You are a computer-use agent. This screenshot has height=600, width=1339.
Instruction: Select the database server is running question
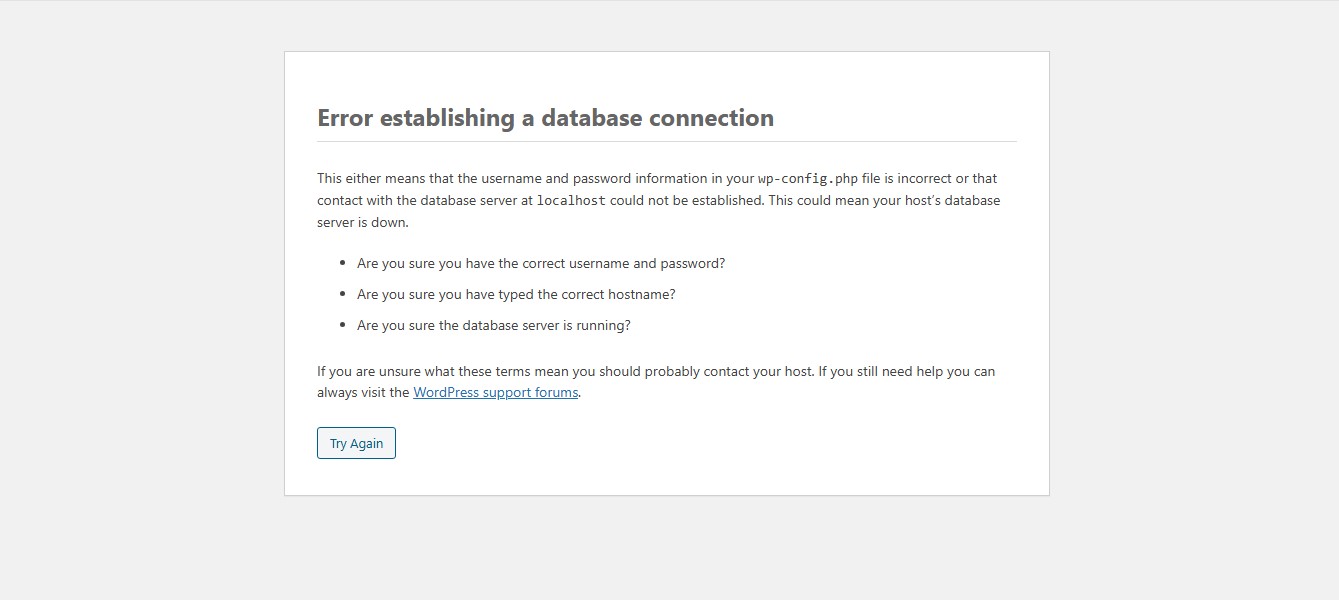(x=493, y=326)
